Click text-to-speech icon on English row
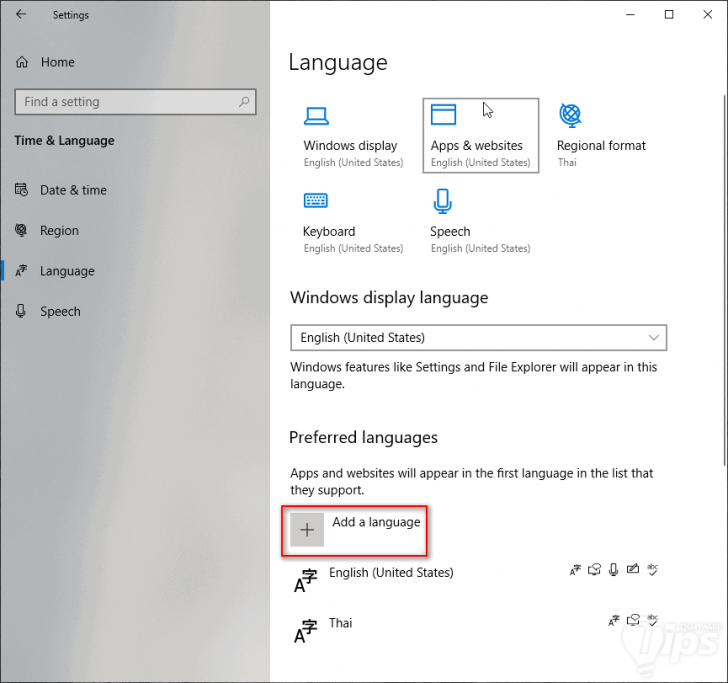This screenshot has height=683, width=728. 594,570
